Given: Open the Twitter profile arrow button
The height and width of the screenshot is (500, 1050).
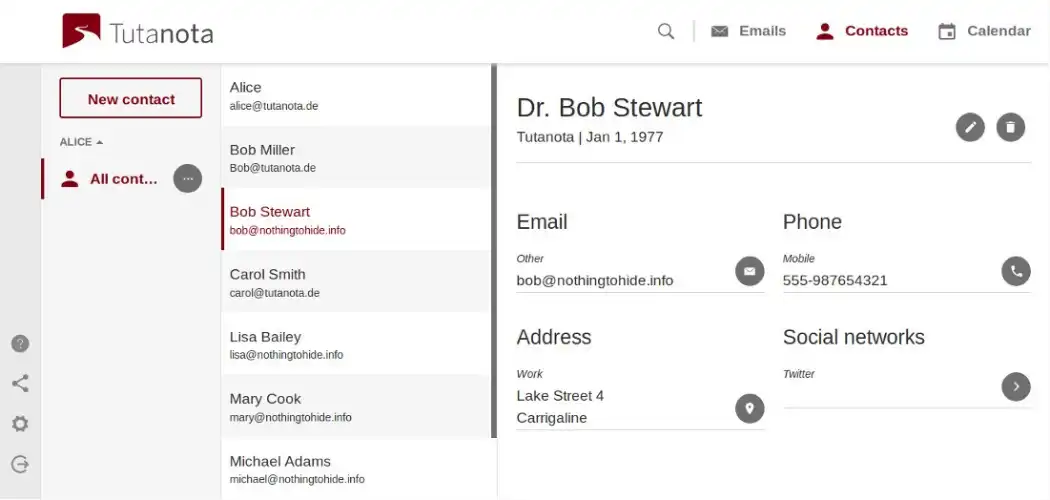Looking at the screenshot, I should coord(1016,386).
